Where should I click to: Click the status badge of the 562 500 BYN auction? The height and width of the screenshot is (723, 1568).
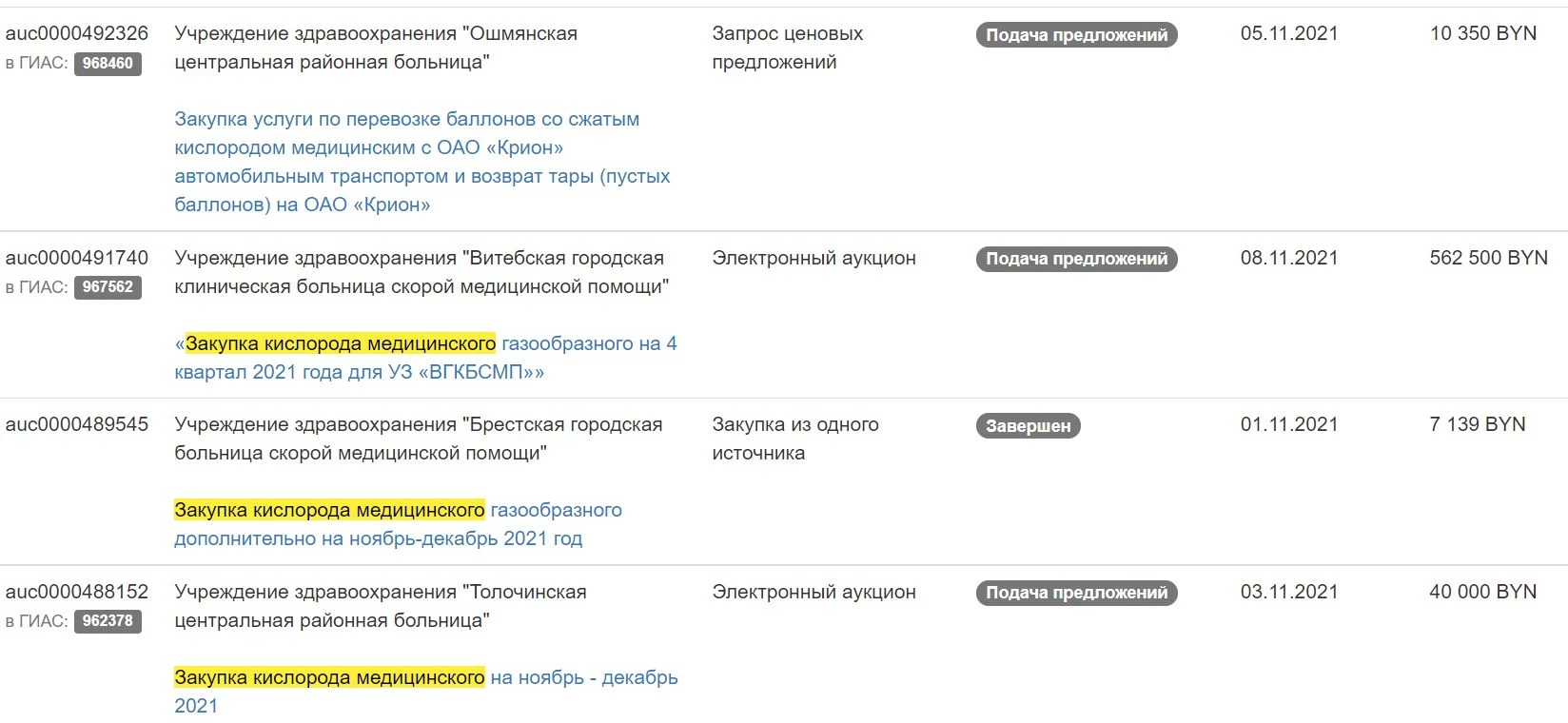tap(1076, 259)
